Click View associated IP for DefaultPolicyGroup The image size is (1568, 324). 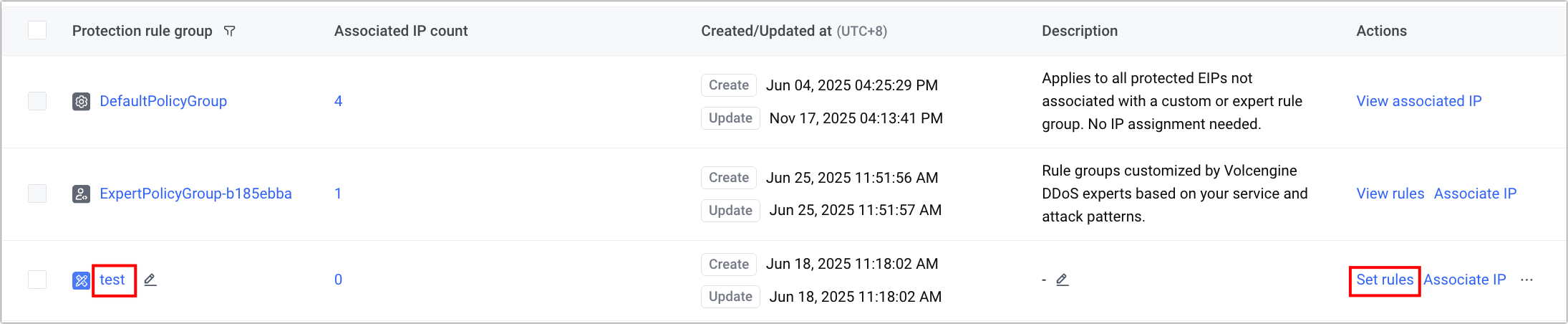coord(1418,101)
